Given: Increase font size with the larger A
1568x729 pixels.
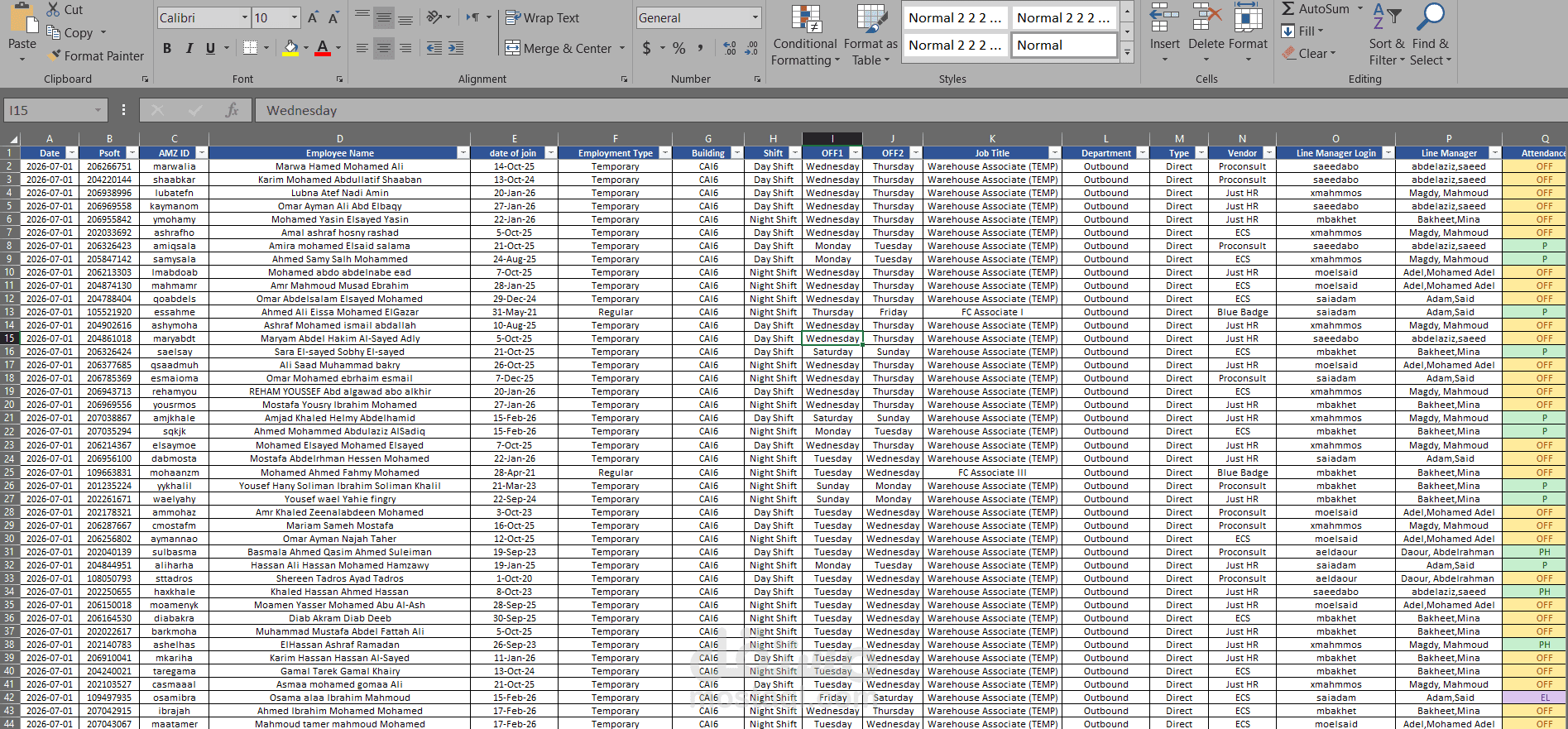Looking at the screenshot, I should click(313, 17).
